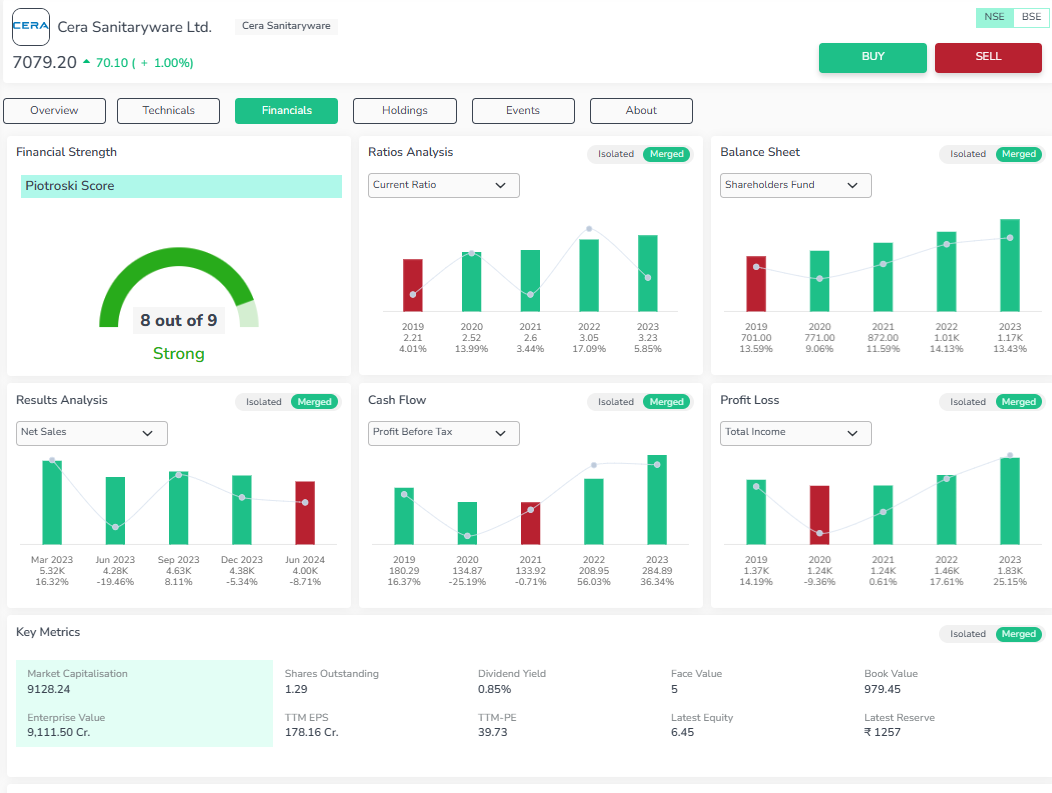Click the red Jun 2024 Net Sales bar

coord(305,513)
